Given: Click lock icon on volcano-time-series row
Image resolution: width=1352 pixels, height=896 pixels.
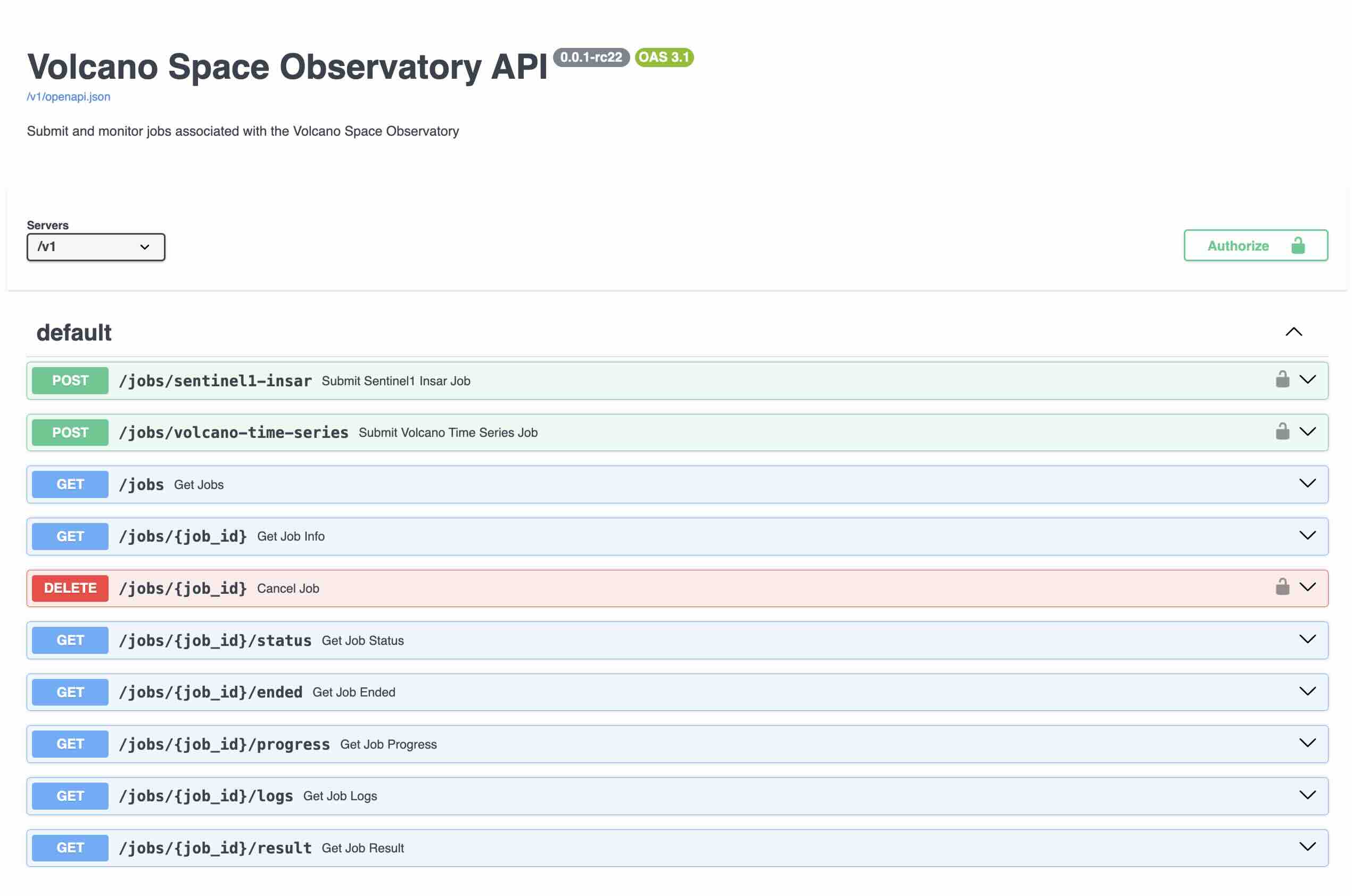Looking at the screenshot, I should [x=1282, y=432].
